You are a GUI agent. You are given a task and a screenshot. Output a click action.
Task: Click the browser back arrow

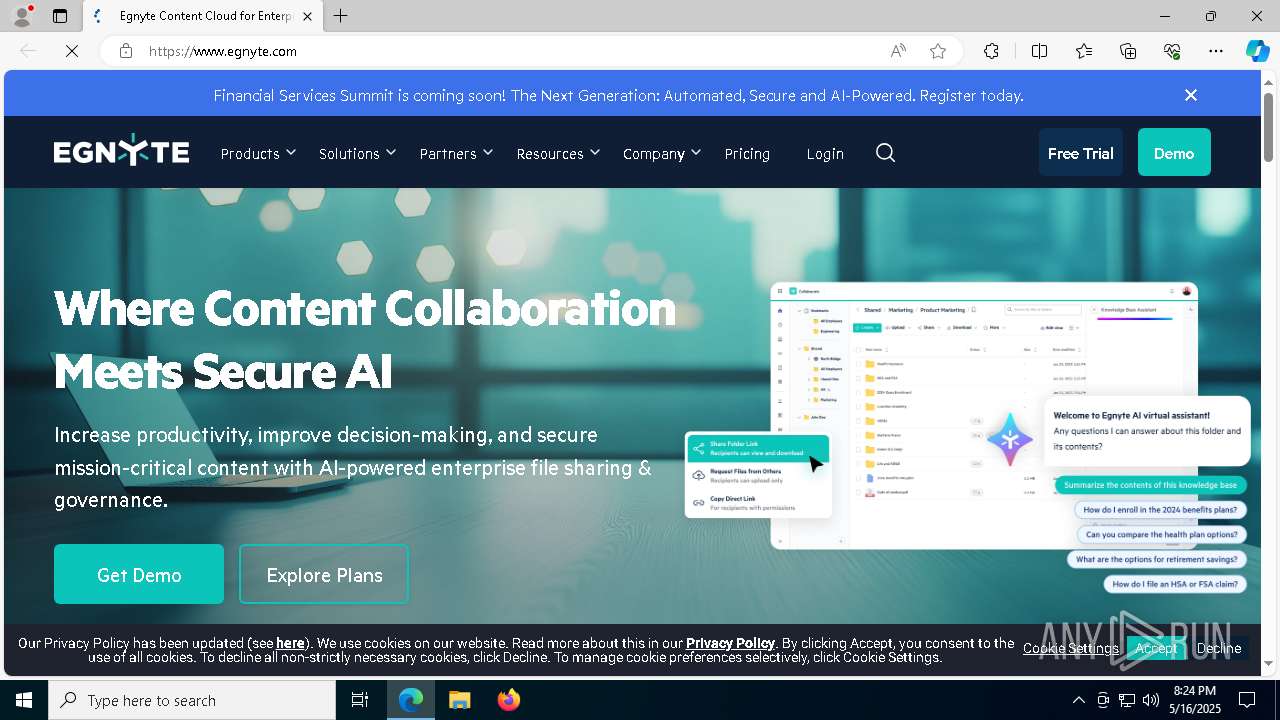click(x=28, y=51)
